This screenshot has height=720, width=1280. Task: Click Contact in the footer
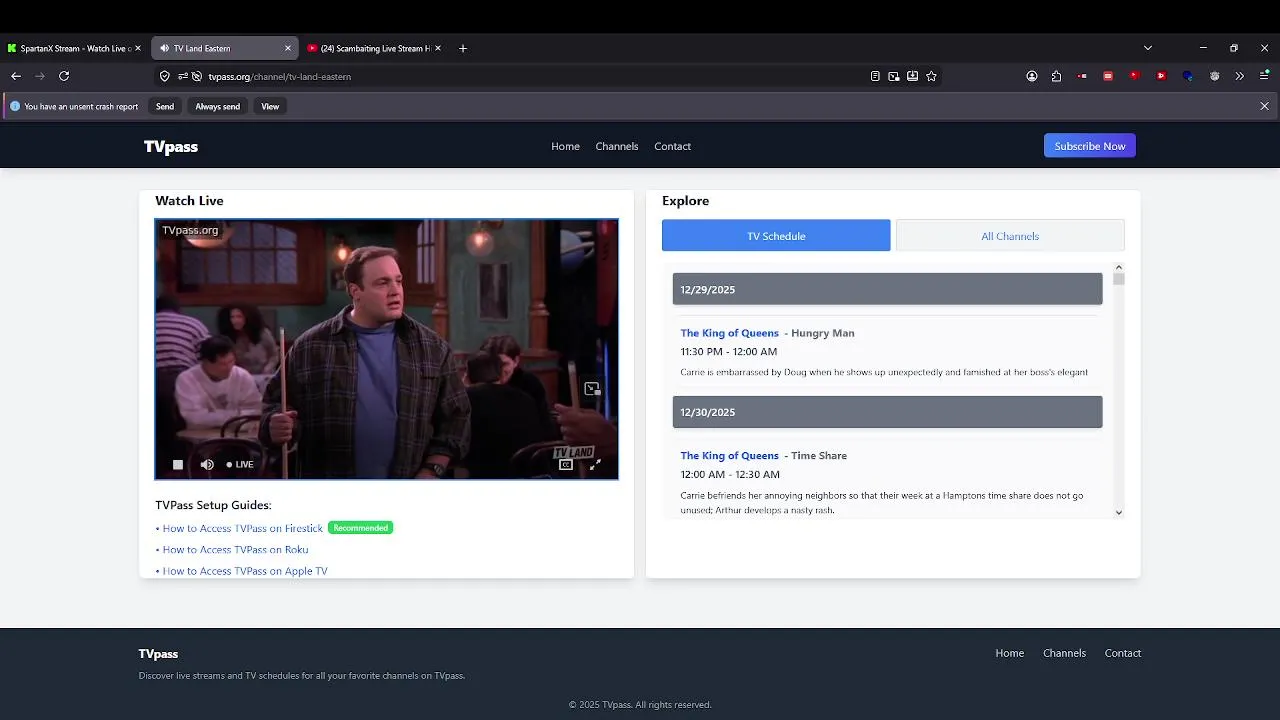pos(1123,653)
